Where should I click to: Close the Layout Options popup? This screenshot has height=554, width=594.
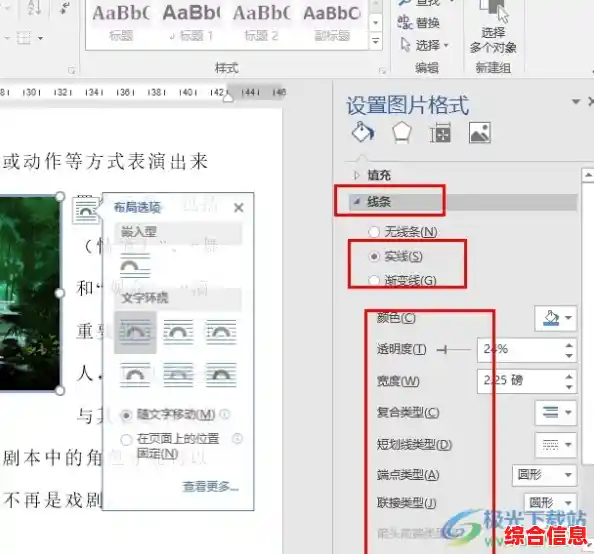coord(239,207)
